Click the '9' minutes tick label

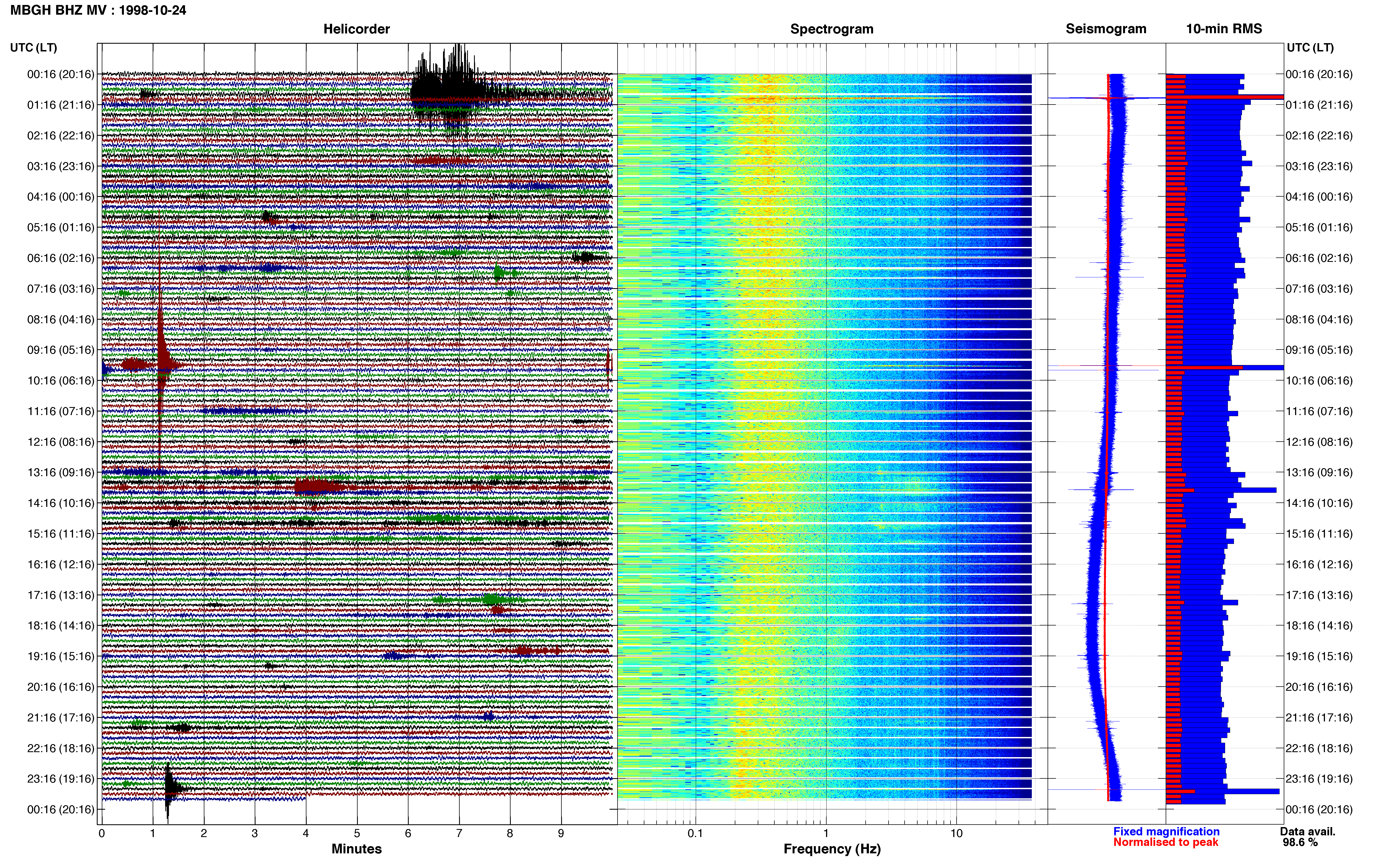click(x=561, y=833)
